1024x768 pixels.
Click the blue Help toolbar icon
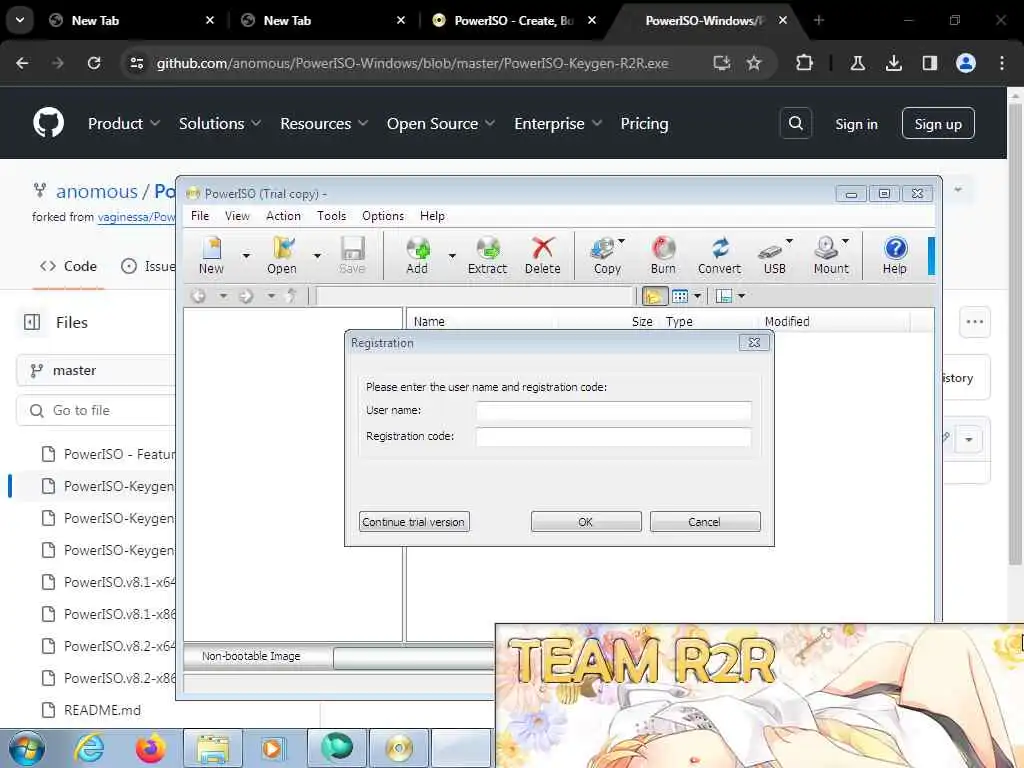click(895, 255)
